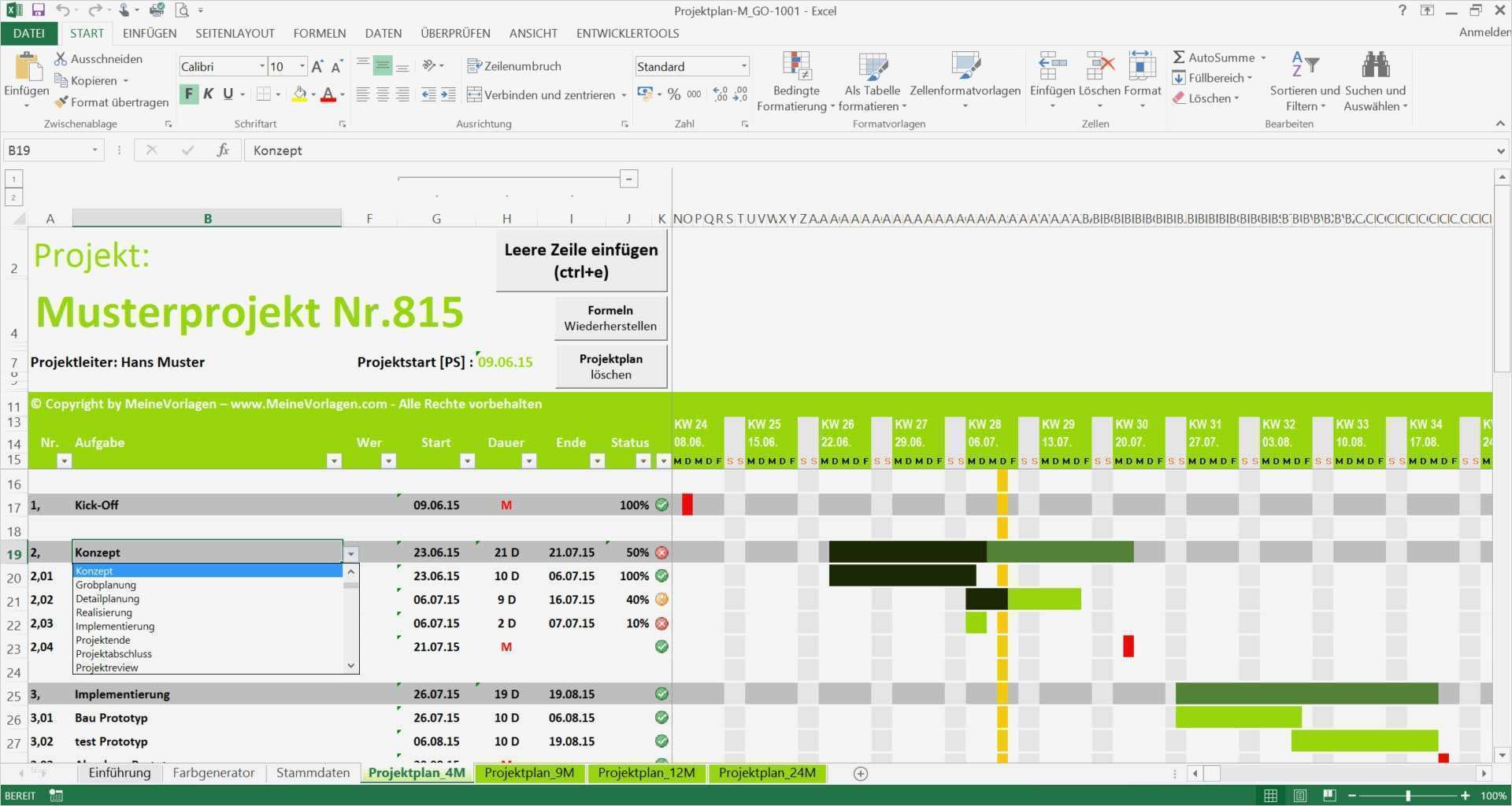Apply bold formatting with the F icon
This screenshot has height=806, width=1512.
(188, 93)
